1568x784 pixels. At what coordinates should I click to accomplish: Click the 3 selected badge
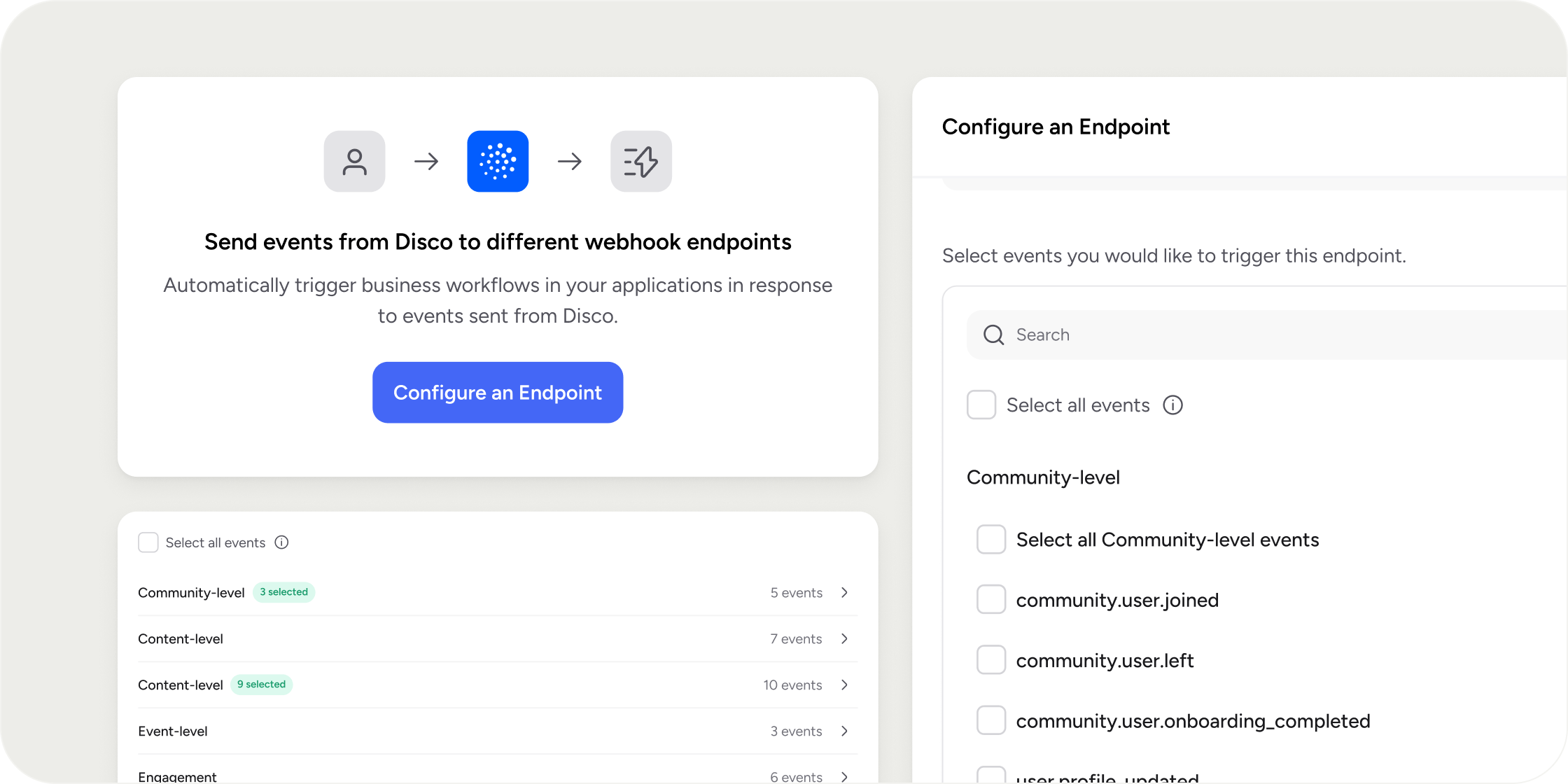click(283, 592)
